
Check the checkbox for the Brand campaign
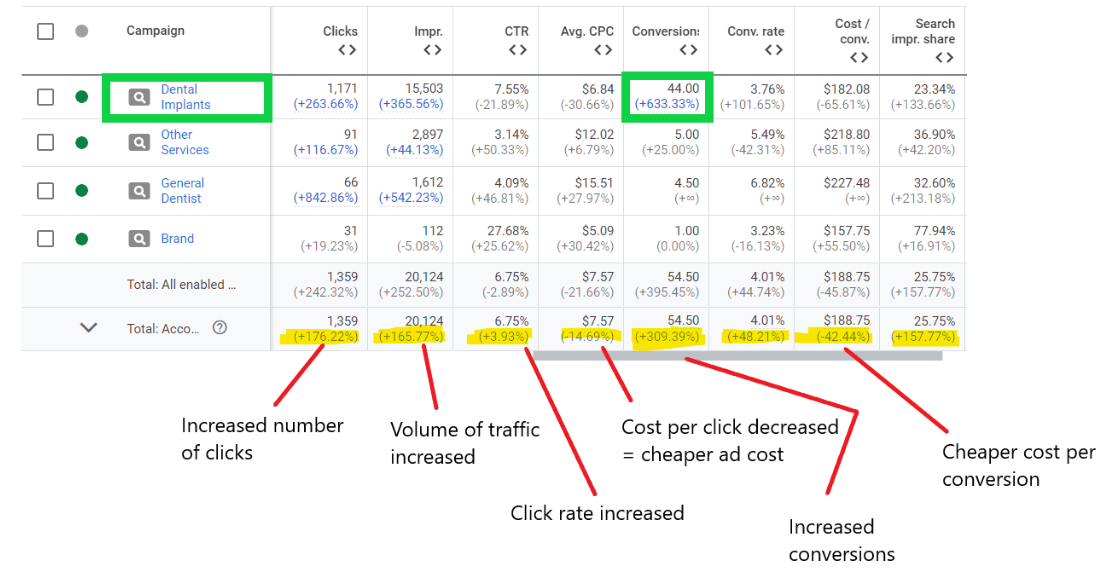pyautogui.click(x=45, y=237)
